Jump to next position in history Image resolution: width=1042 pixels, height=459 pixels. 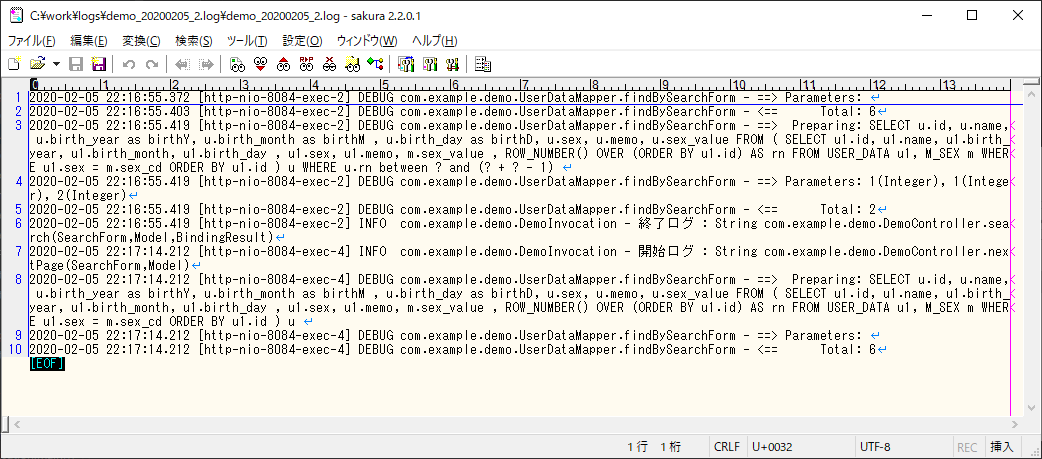point(206,64)
